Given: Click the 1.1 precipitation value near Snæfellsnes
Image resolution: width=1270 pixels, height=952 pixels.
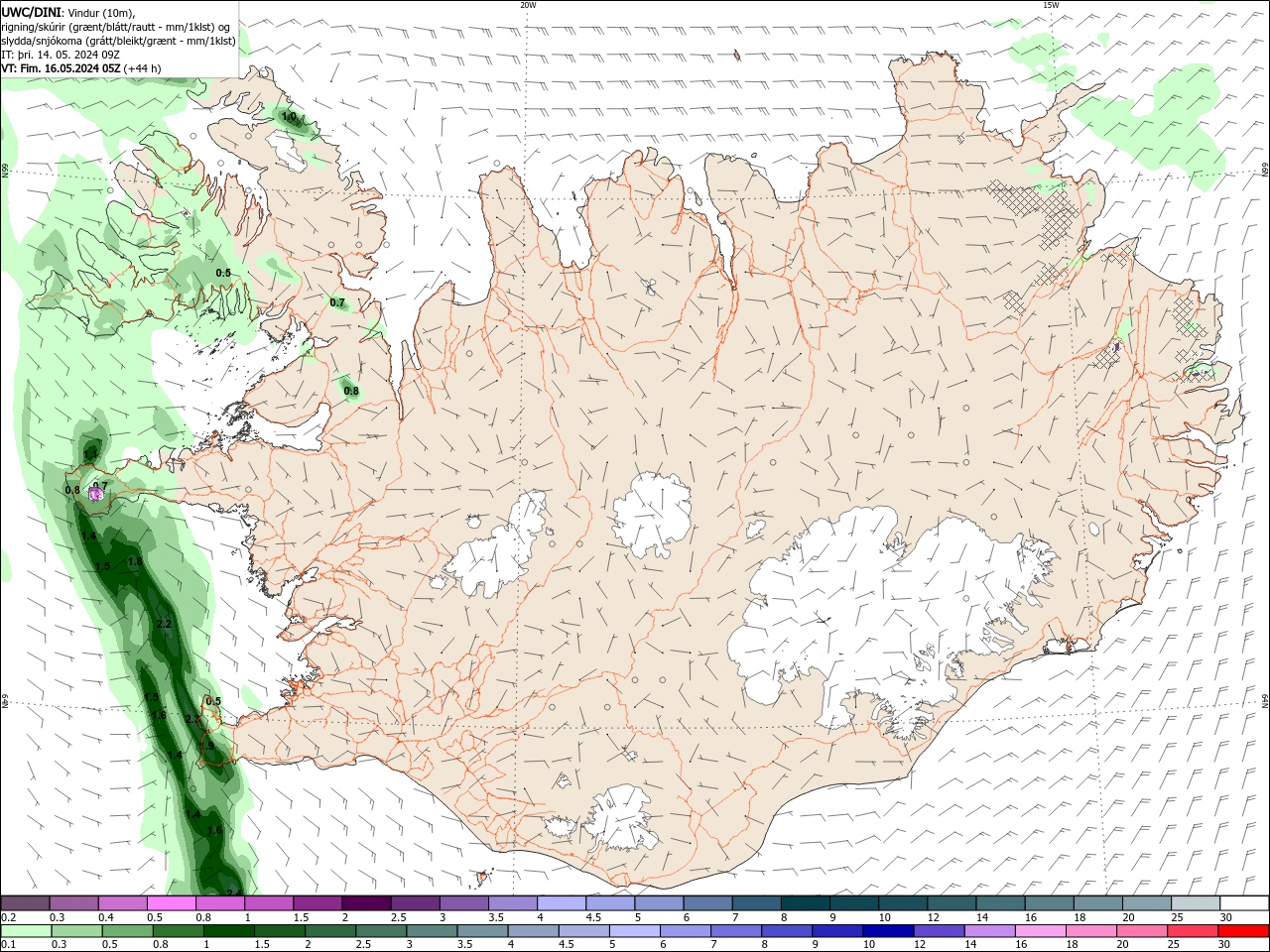Looking at the screenshot, I should [90, 454].
